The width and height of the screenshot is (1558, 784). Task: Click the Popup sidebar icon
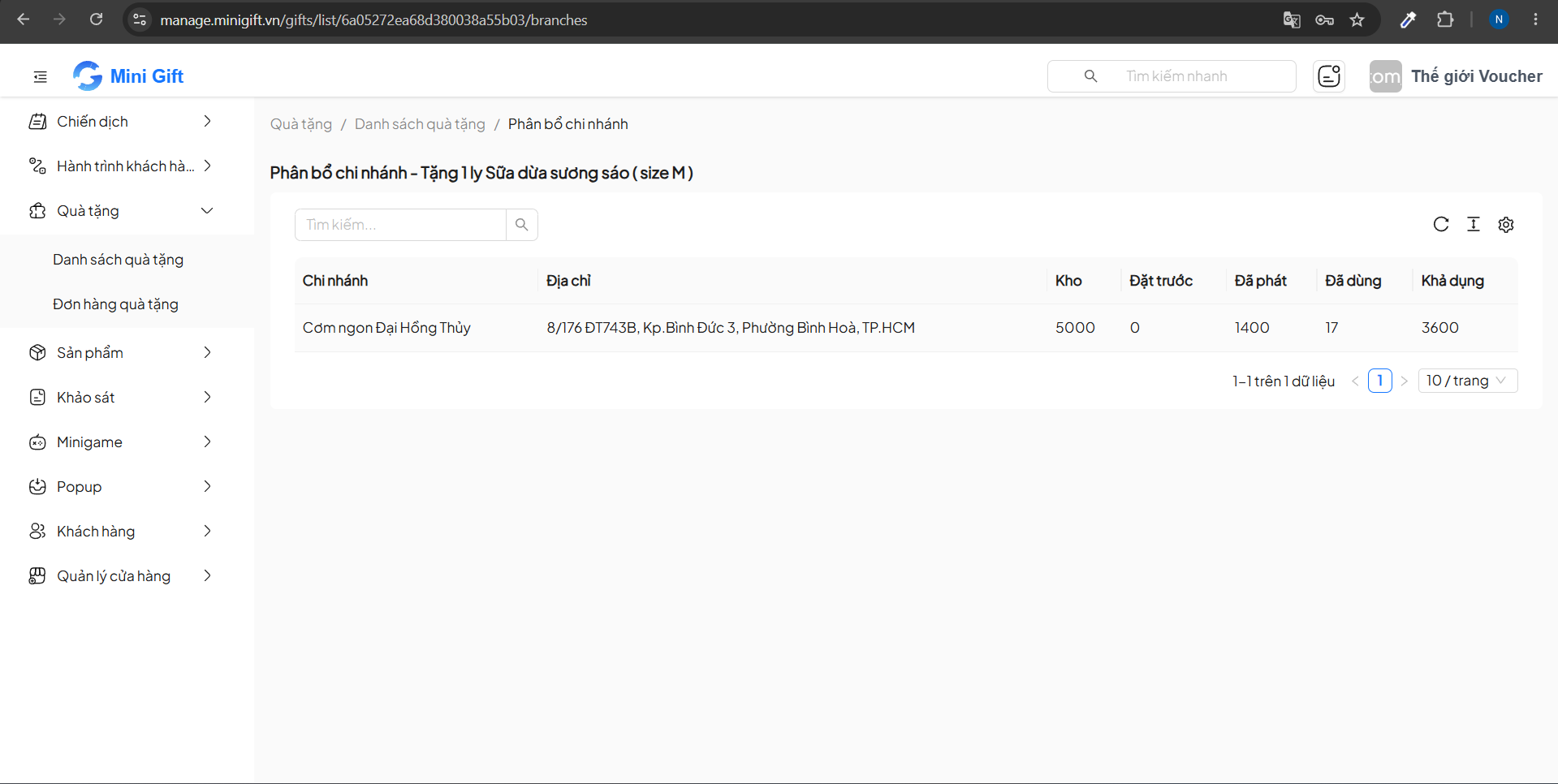37,487
